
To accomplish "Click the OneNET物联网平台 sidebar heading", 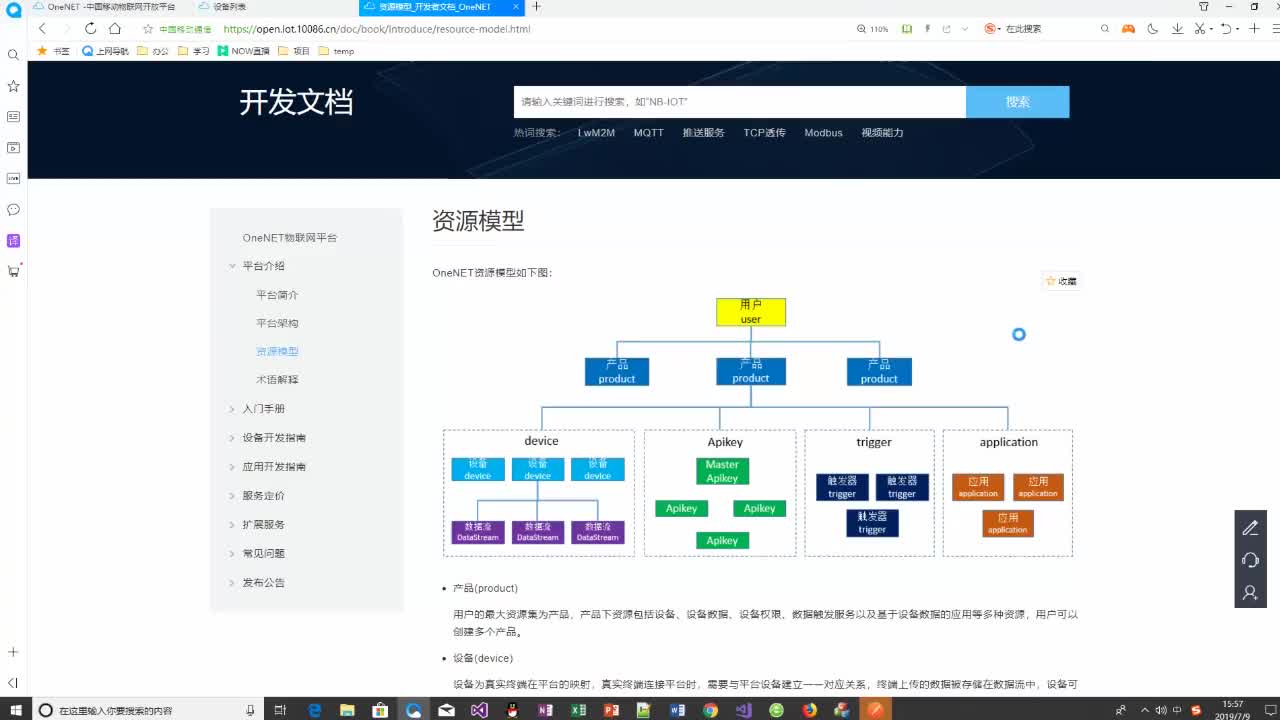I will (x=290, y=238).
